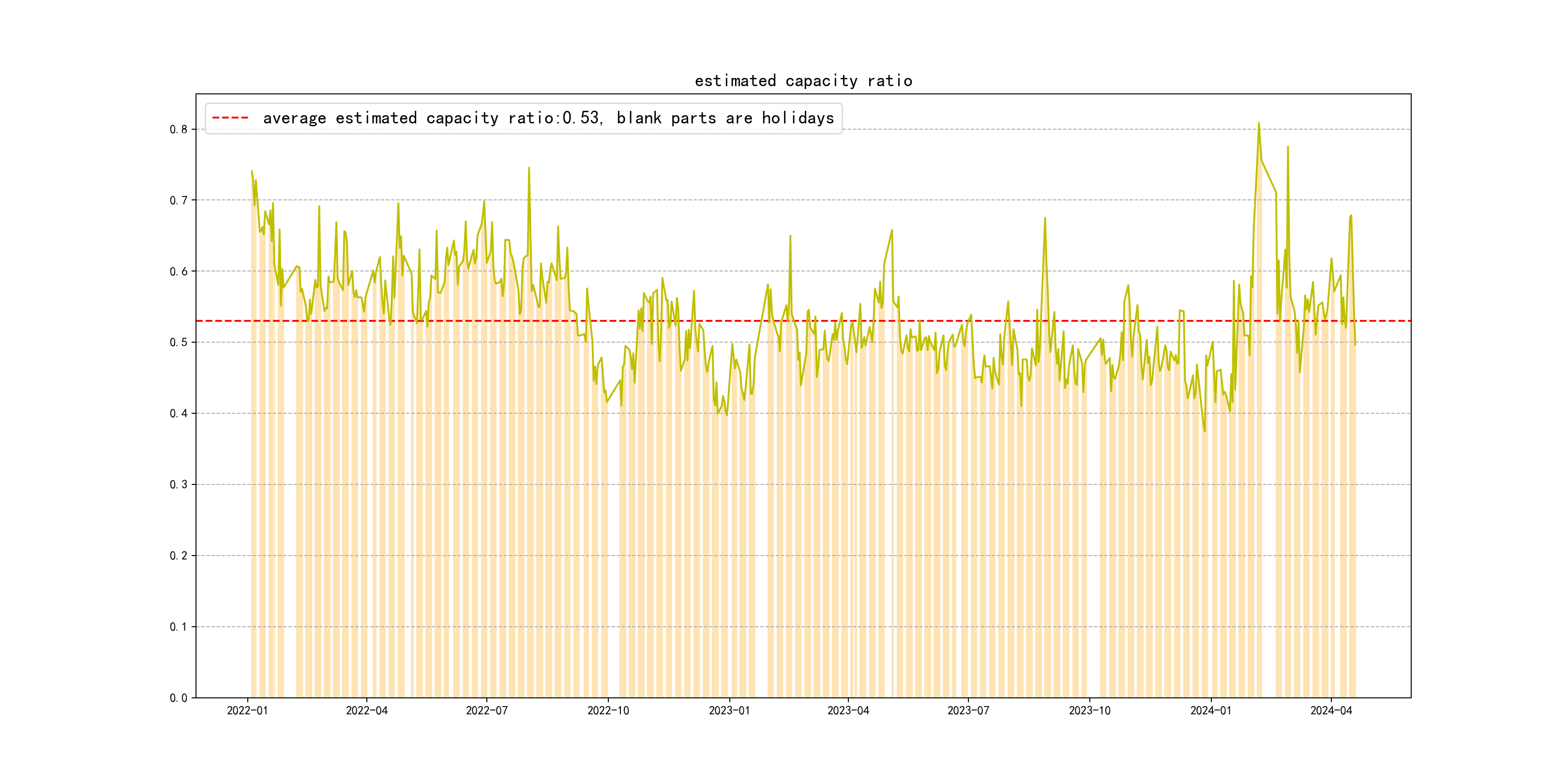Click the 2022-01 x-axis label
This screenshot has width=1568, height=784.
click(x=247, y=710)
